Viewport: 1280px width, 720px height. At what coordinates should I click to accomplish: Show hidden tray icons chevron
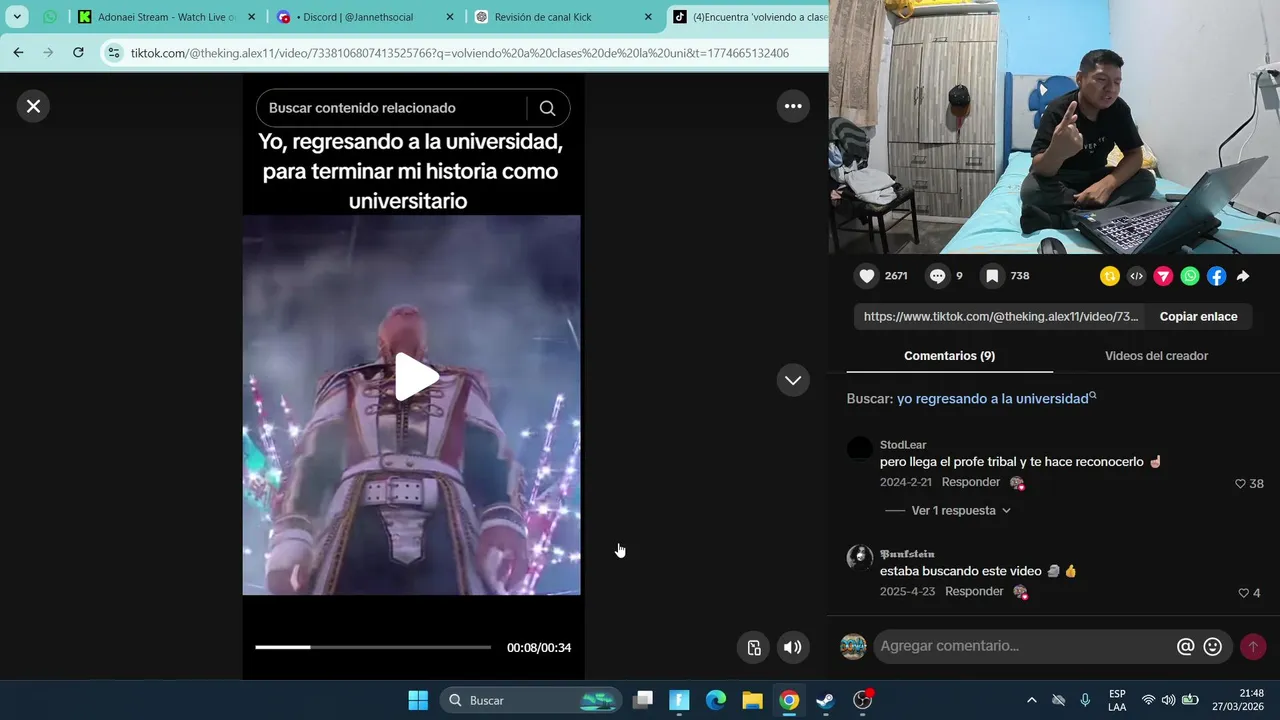click(1032, 701)
